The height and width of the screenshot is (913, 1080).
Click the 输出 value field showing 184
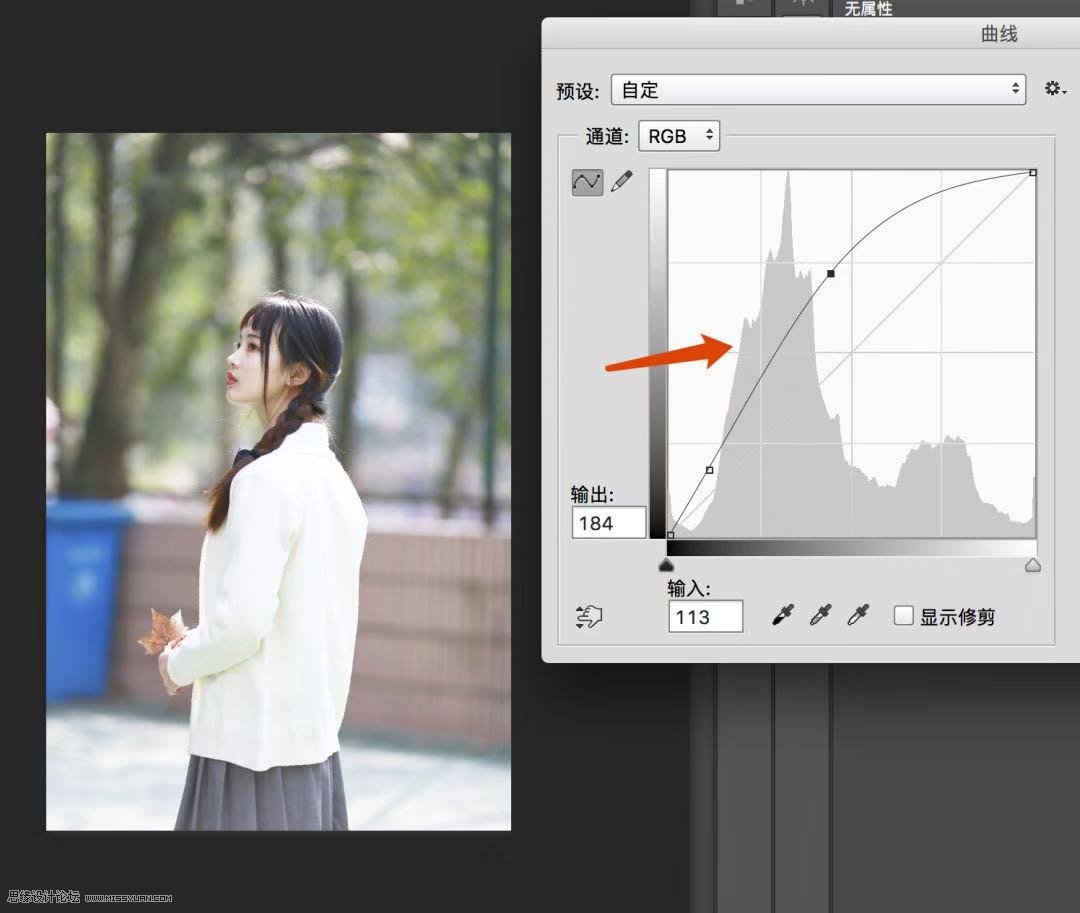pyautogui.click(x=608, y=523)
